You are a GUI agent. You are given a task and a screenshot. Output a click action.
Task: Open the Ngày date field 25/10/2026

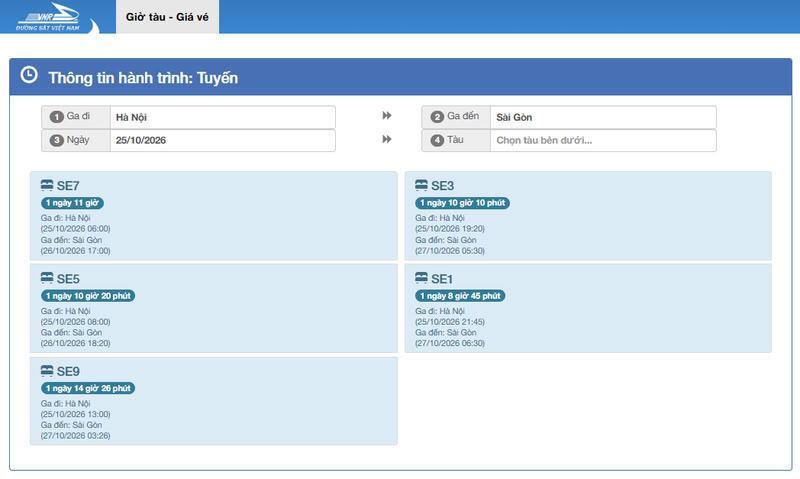(223, 140)
